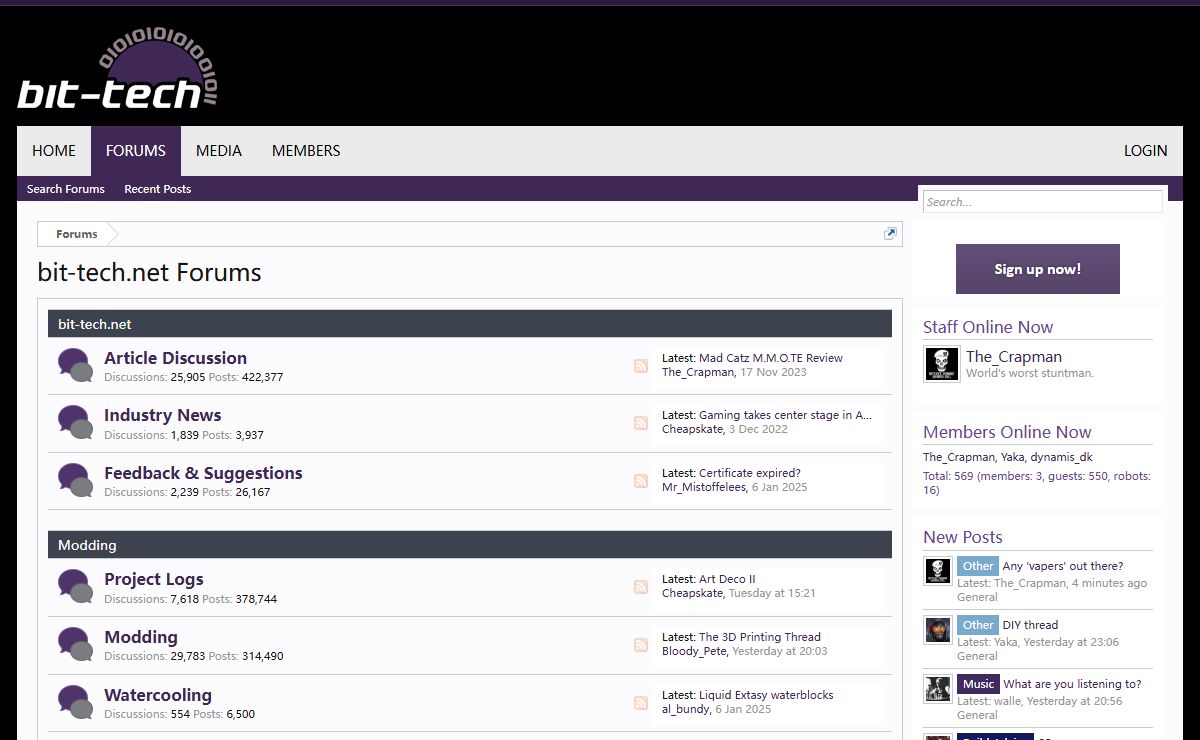Screen dimensions: 1200x740
Task: Open Recent Posts sub-menu link
Action: pyautogui.click(x=157, y=189)
